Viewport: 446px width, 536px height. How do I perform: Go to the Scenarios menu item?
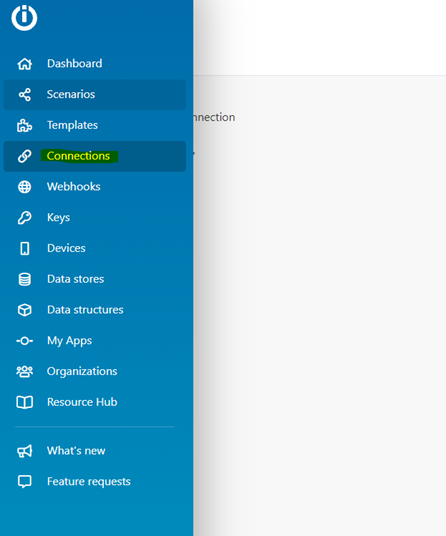tap(95, 95)
